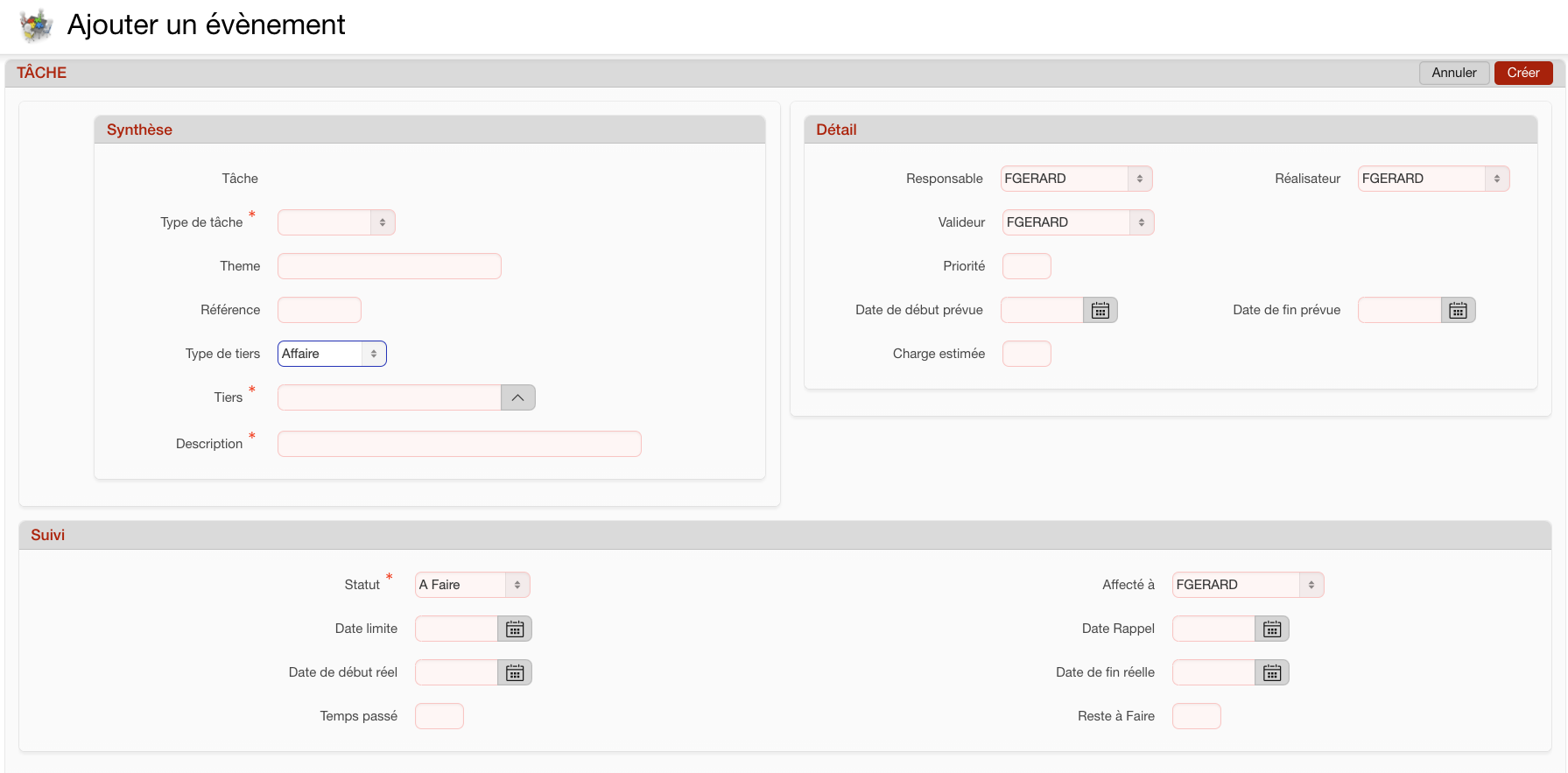Open the Type de tiers dropdown
This screenshot has height=773, width=1568.
pos(332,354)
